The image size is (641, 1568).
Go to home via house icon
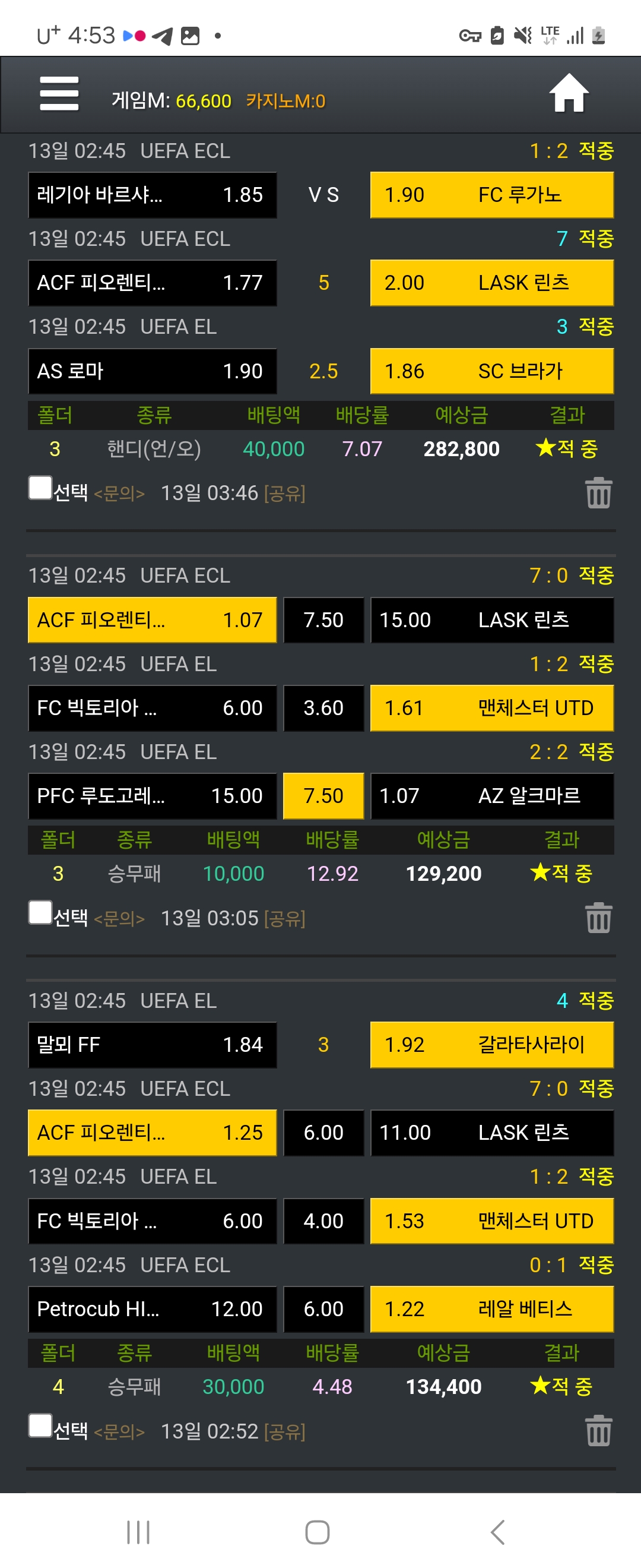(x=569, y=93)
